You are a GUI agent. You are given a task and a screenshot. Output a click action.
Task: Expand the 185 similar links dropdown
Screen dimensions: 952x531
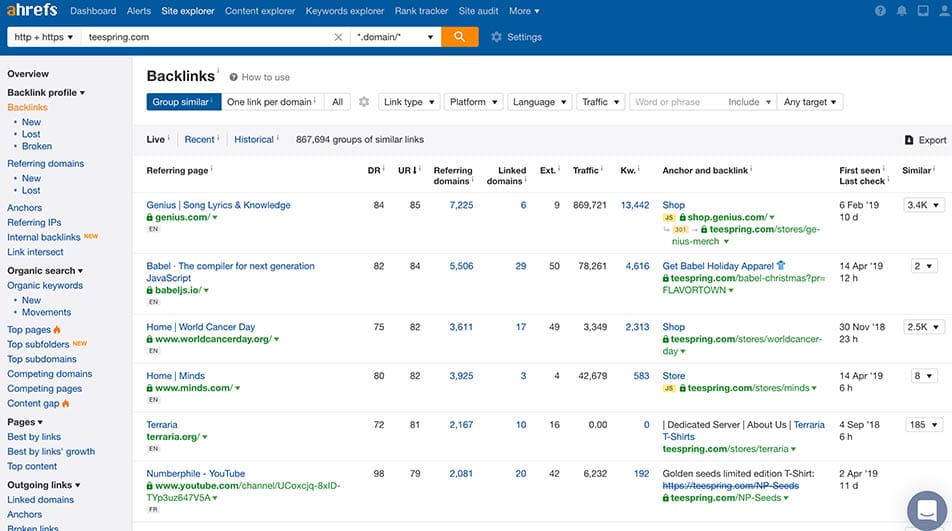(924, 425)
